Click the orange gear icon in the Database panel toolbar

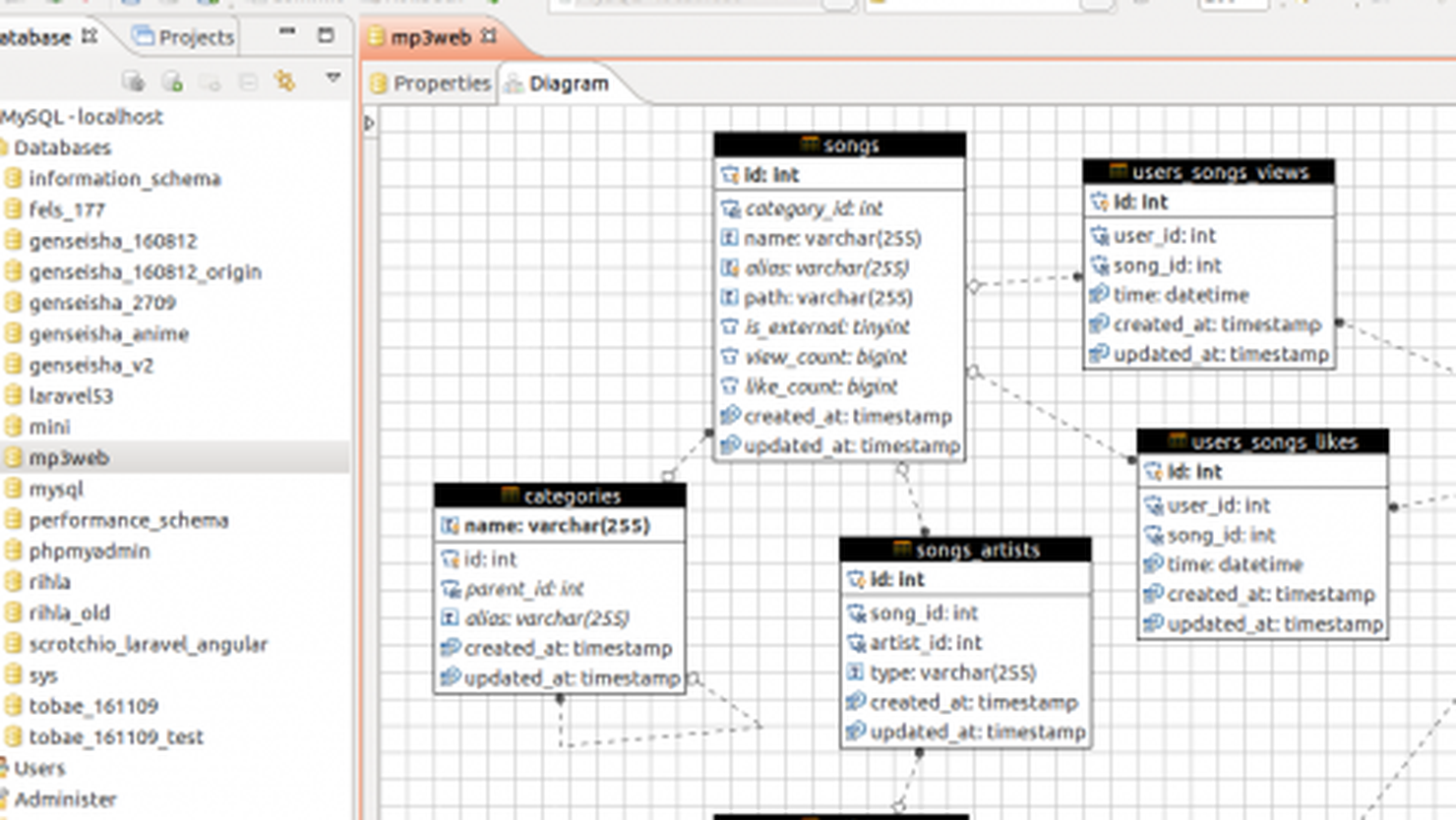285,81
